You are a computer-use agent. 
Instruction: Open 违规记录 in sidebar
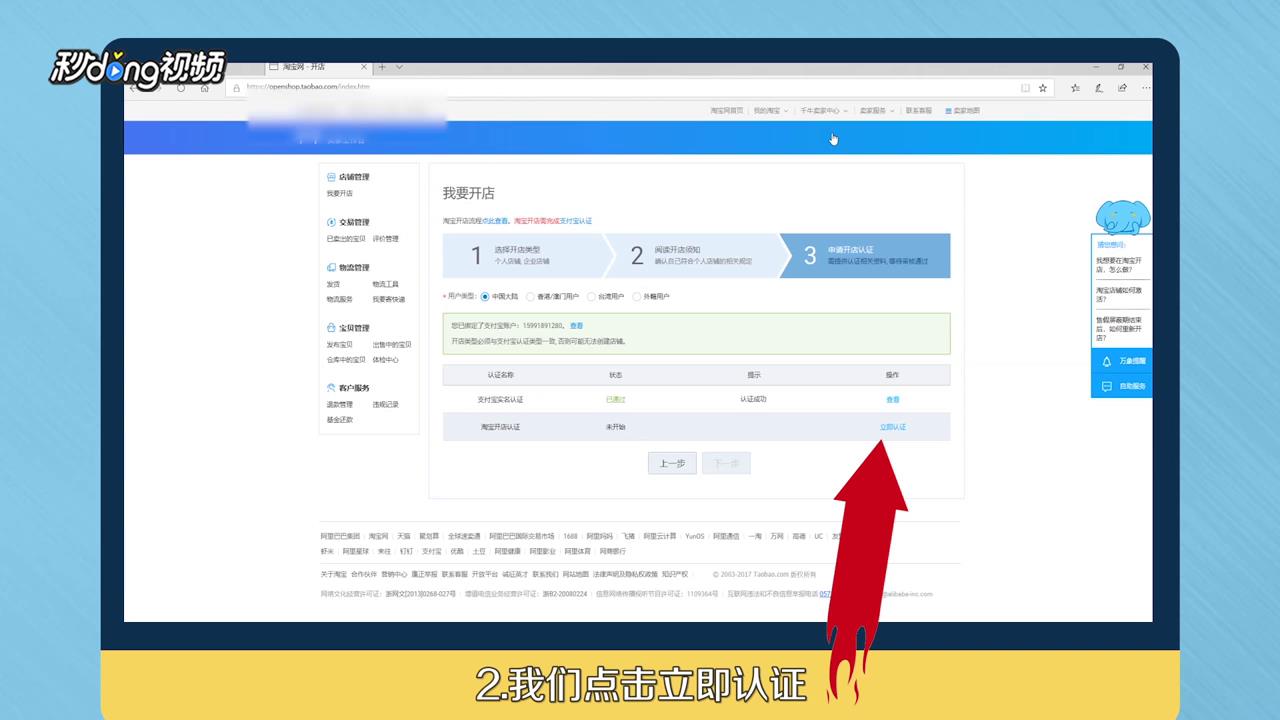click(386, 404)
